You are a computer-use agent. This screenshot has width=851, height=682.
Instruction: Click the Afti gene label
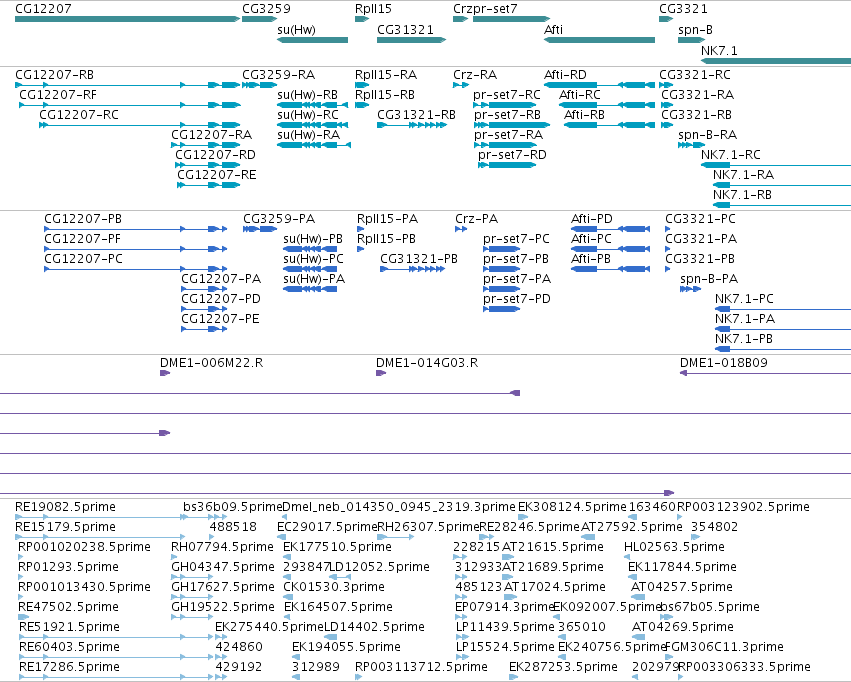[x=553, y=29]
